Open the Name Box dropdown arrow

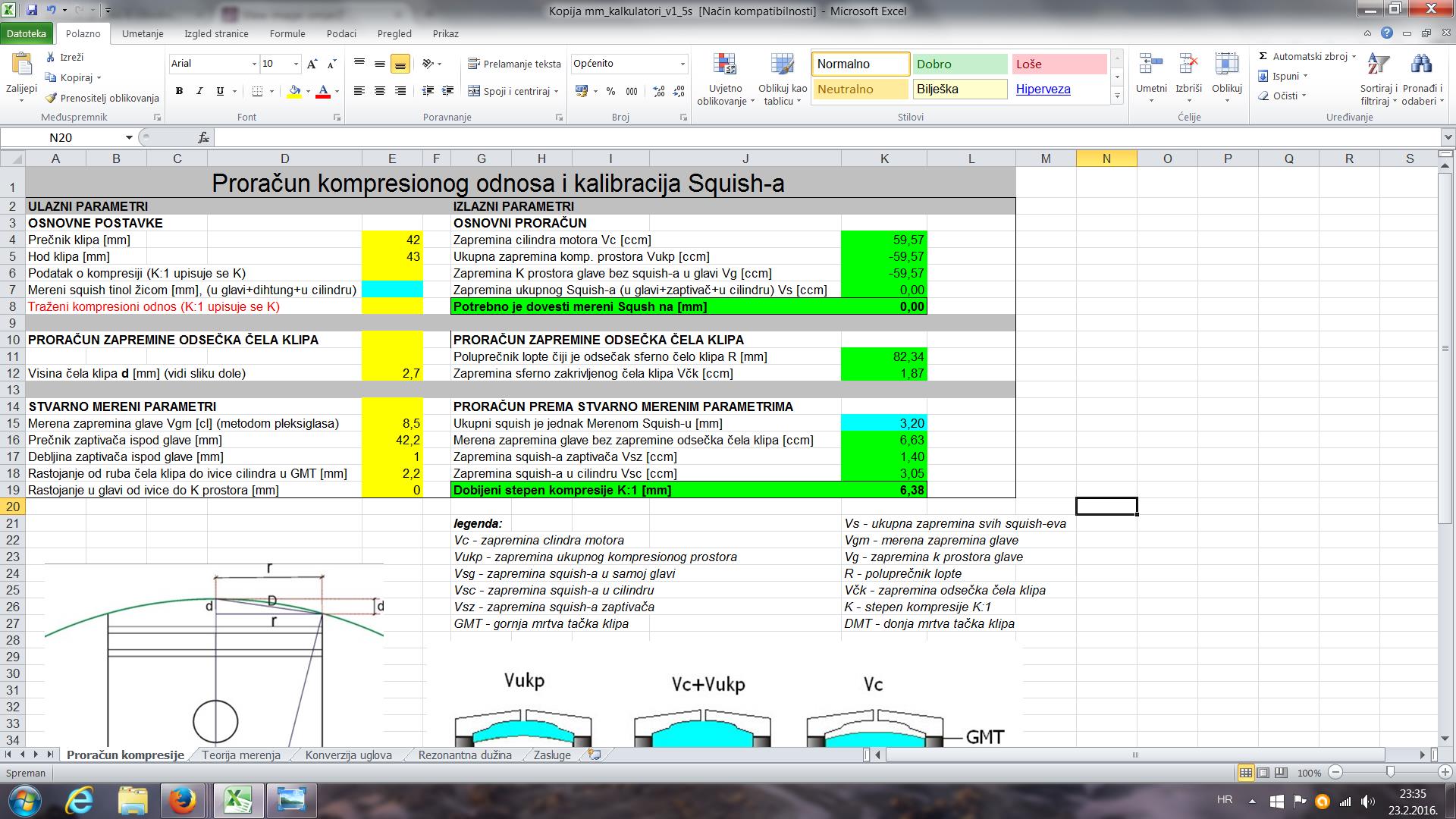pyautogui.click(x=129, y=137)
